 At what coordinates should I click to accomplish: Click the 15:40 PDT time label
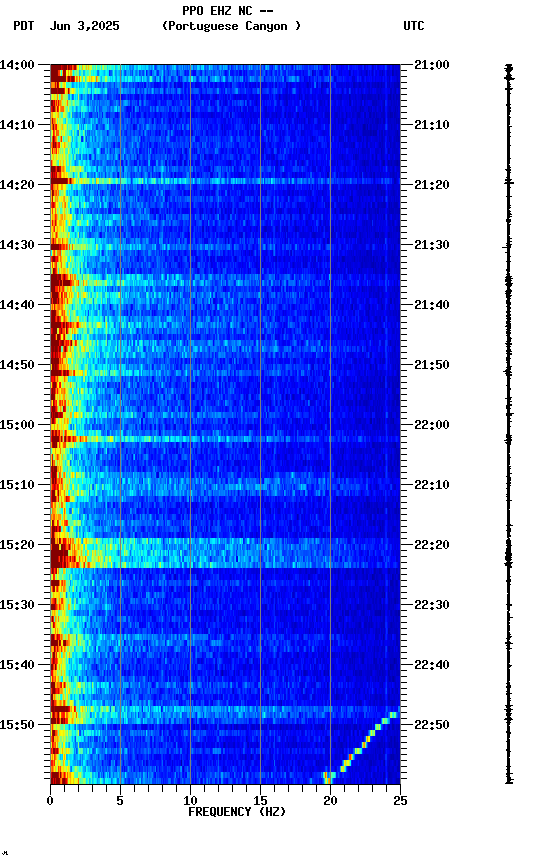[x=17, y=666]
